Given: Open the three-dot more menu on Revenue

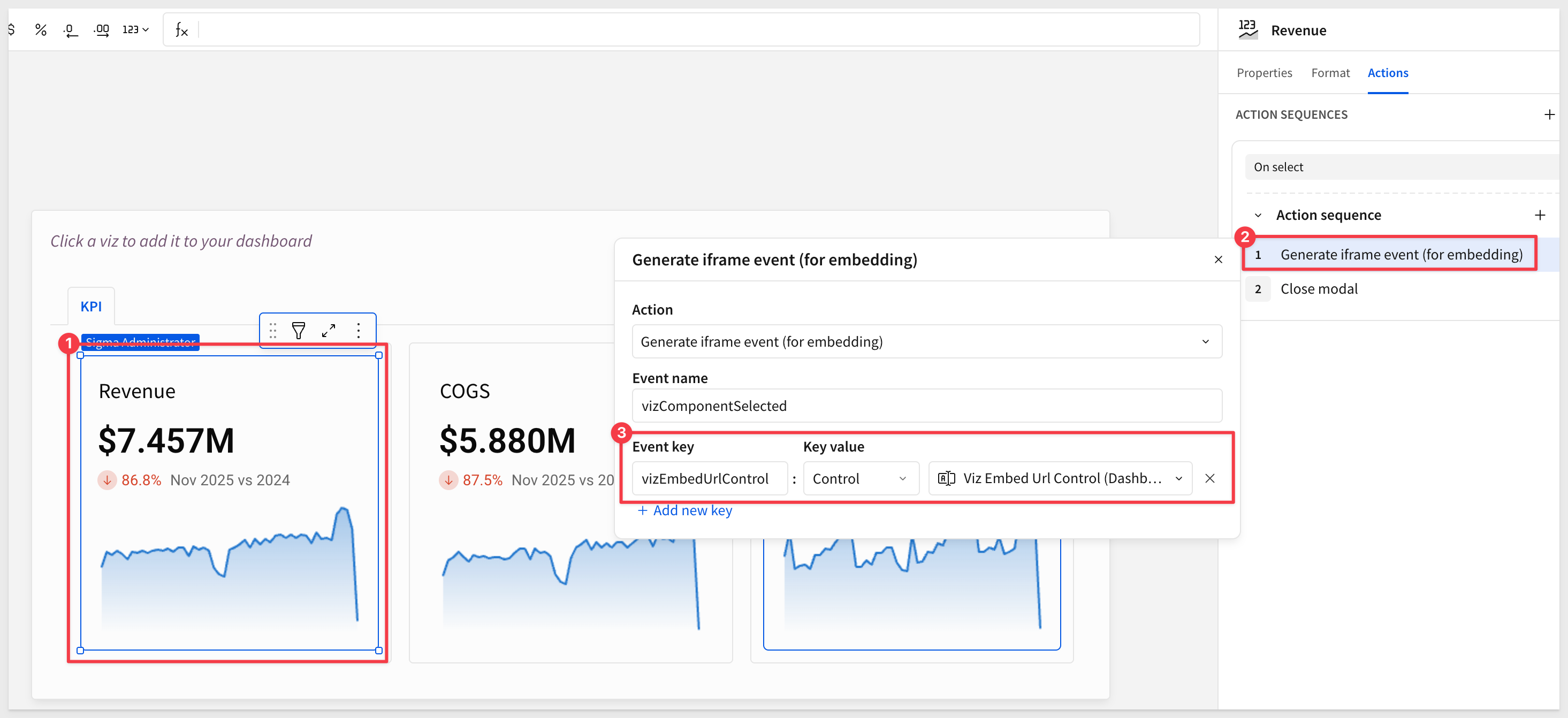Looking at the screenshot, I should 359,331.
